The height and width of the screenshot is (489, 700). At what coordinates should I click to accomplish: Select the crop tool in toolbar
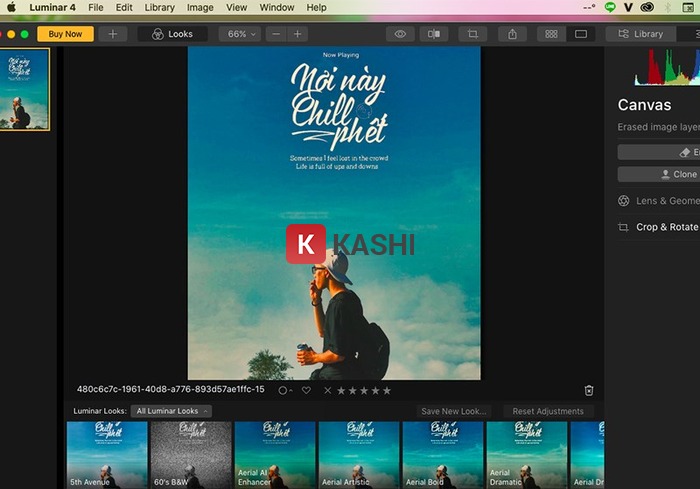(x=473, y=34)
